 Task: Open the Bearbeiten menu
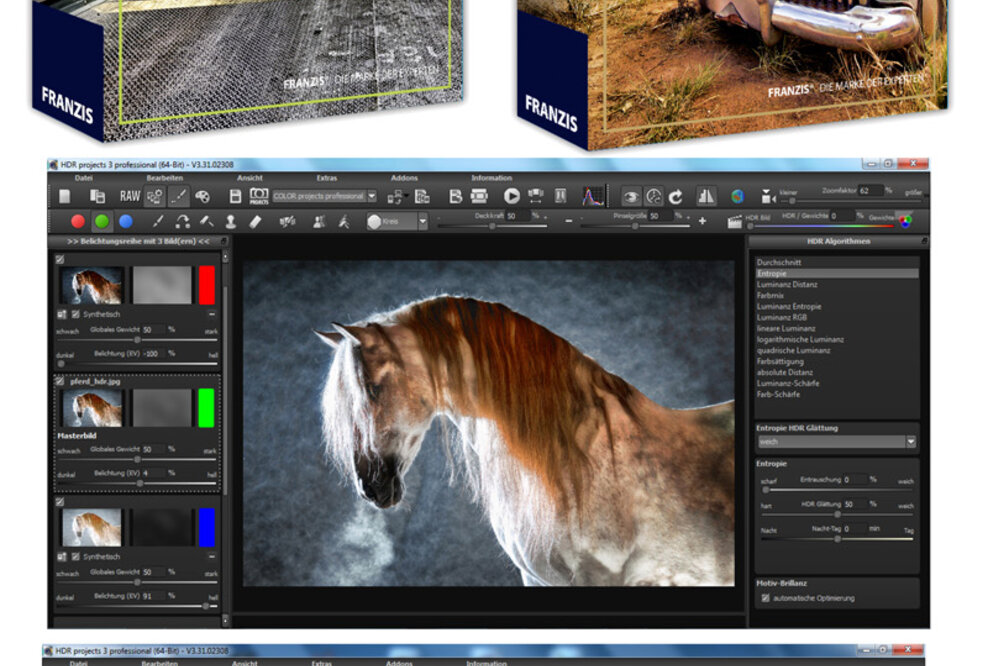[162, 178]
